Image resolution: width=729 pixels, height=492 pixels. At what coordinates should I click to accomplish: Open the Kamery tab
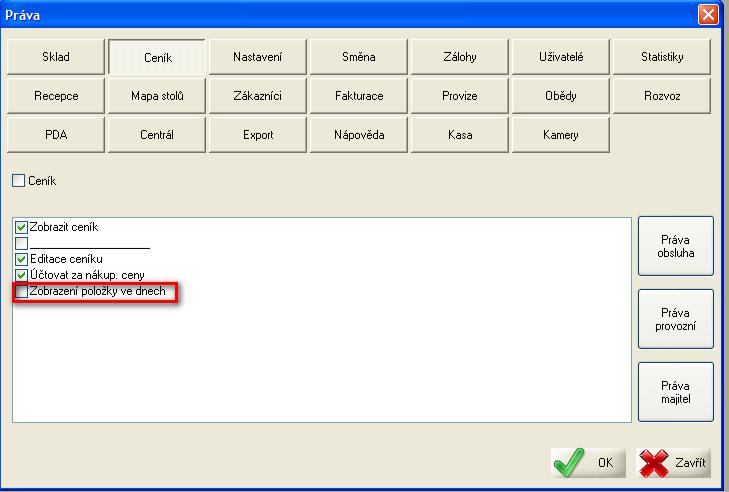[x=560, y=135]
